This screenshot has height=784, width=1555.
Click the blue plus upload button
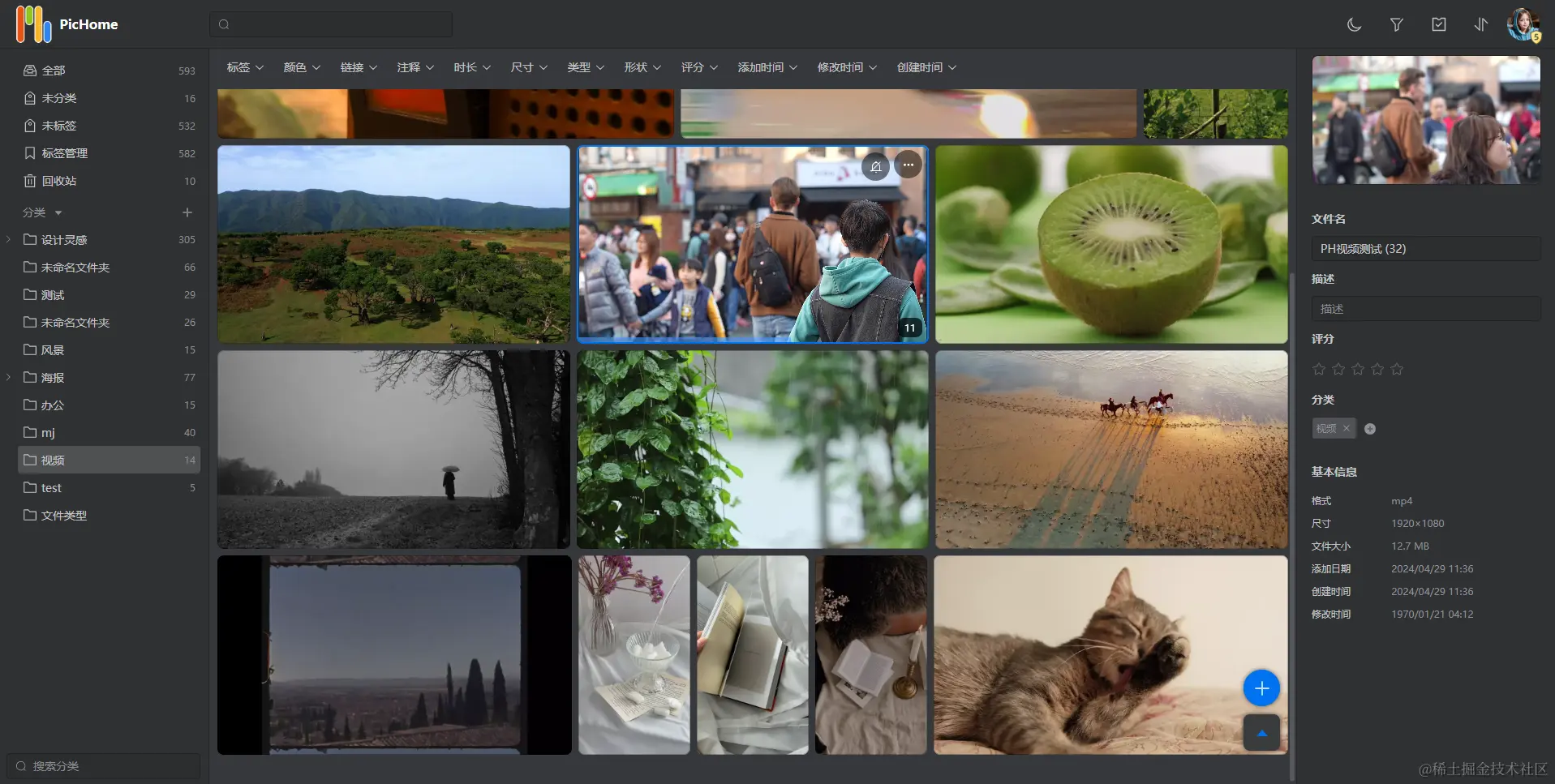pyautogui.click(x=1261, y=688)
